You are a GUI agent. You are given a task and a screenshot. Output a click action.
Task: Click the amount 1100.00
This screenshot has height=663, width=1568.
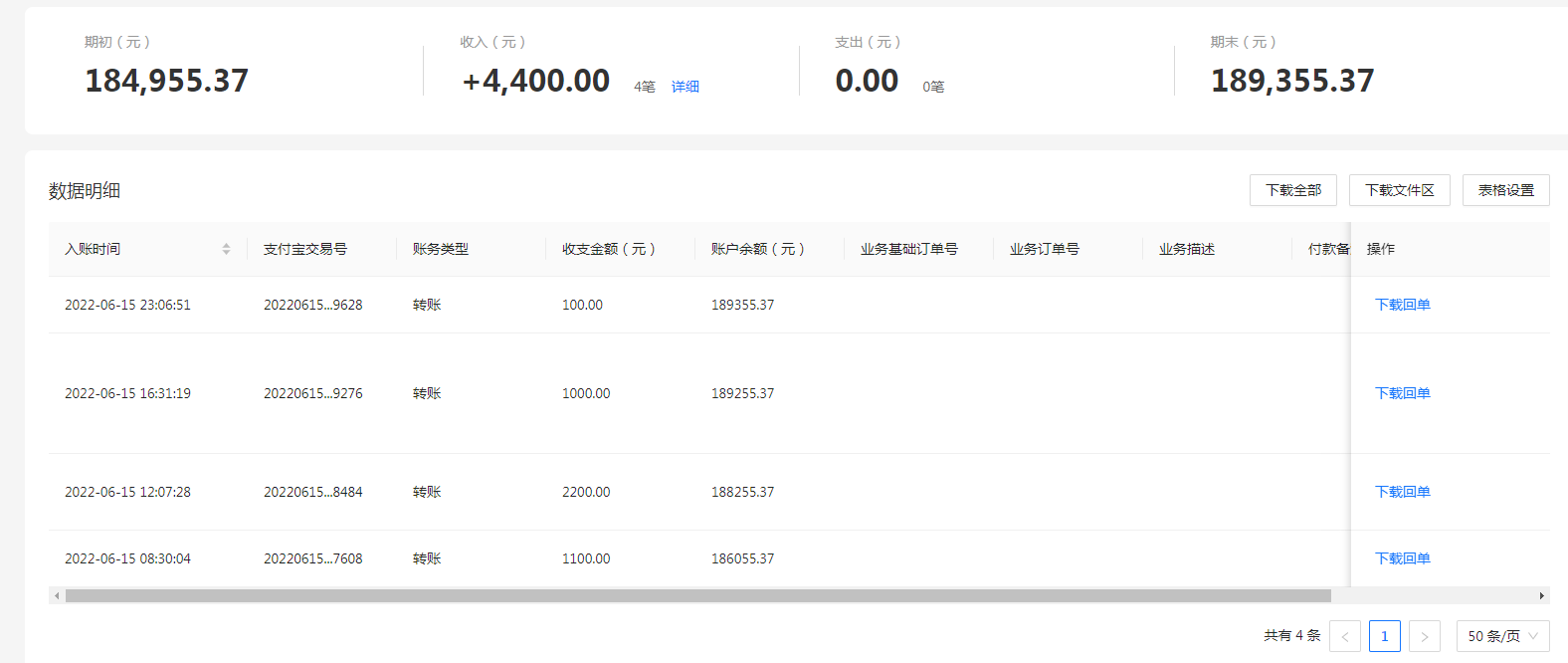[586, 558]
